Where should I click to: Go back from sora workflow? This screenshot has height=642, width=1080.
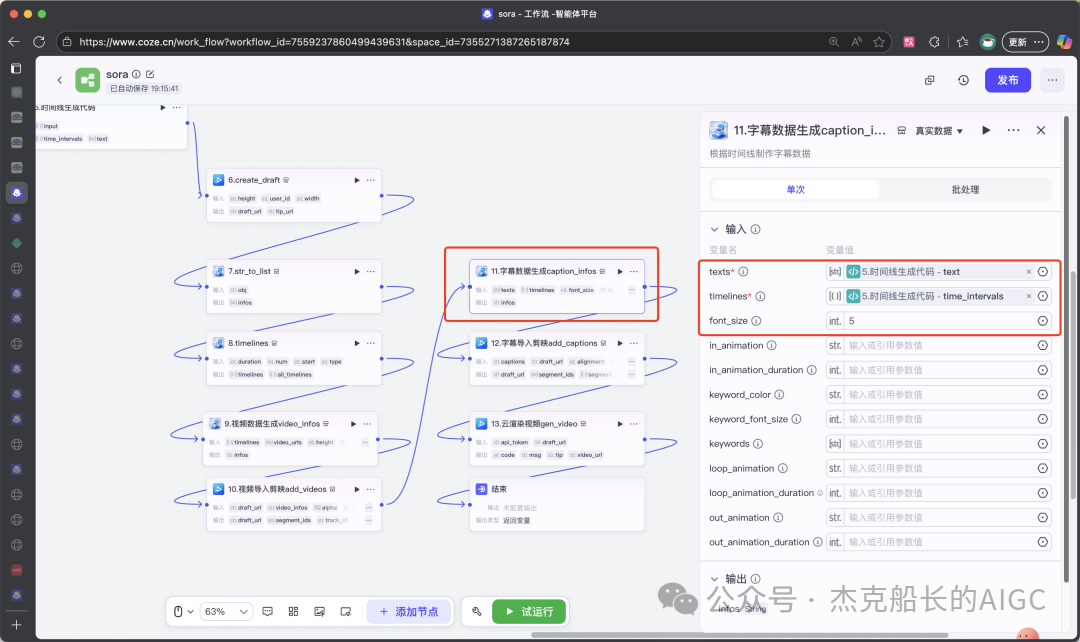point(59,80)
